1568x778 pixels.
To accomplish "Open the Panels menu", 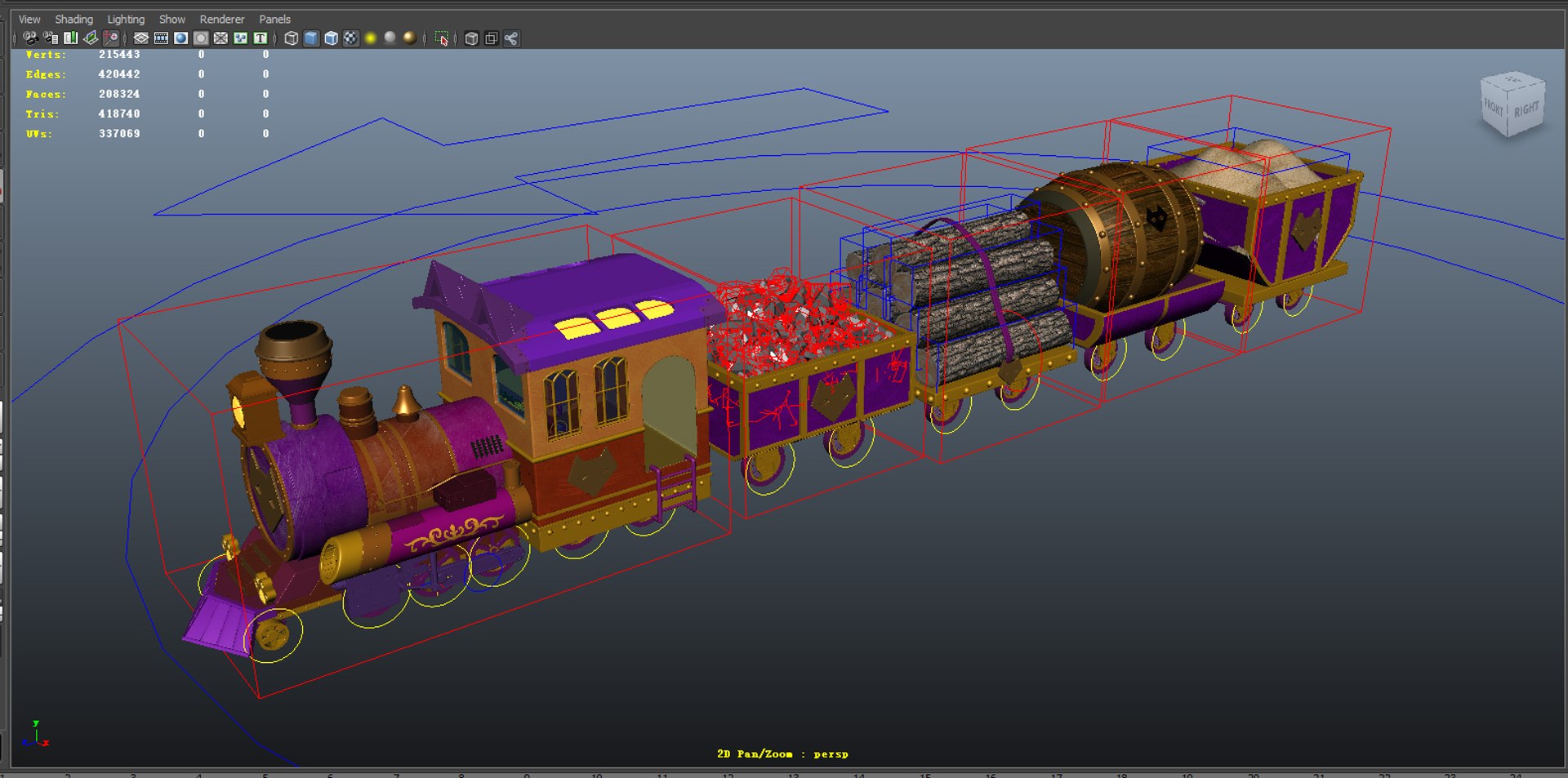I will (x=274, y=19).
